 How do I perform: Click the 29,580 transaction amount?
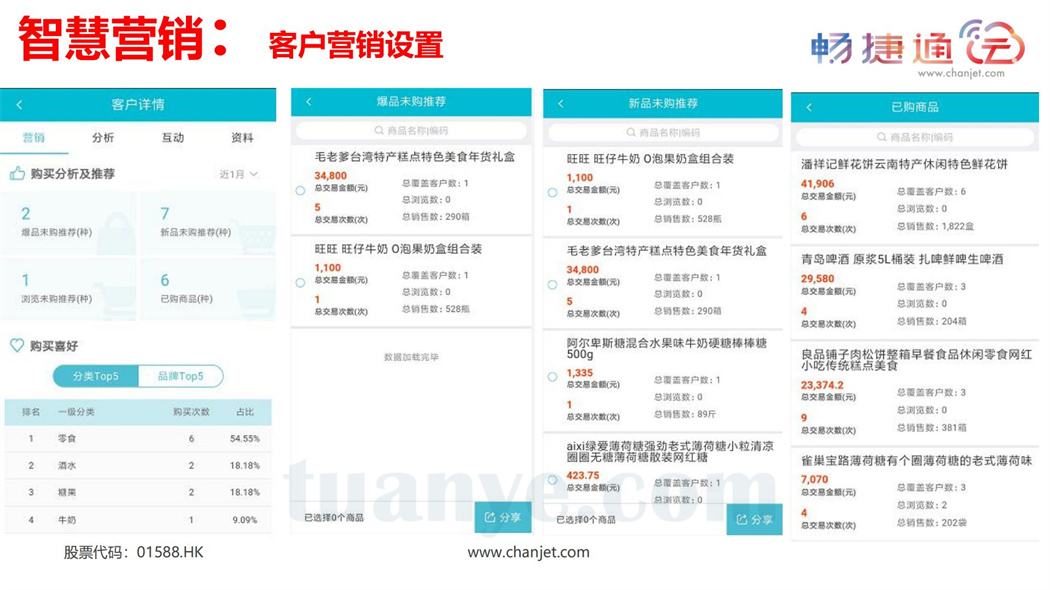click(x=818, y=279)
